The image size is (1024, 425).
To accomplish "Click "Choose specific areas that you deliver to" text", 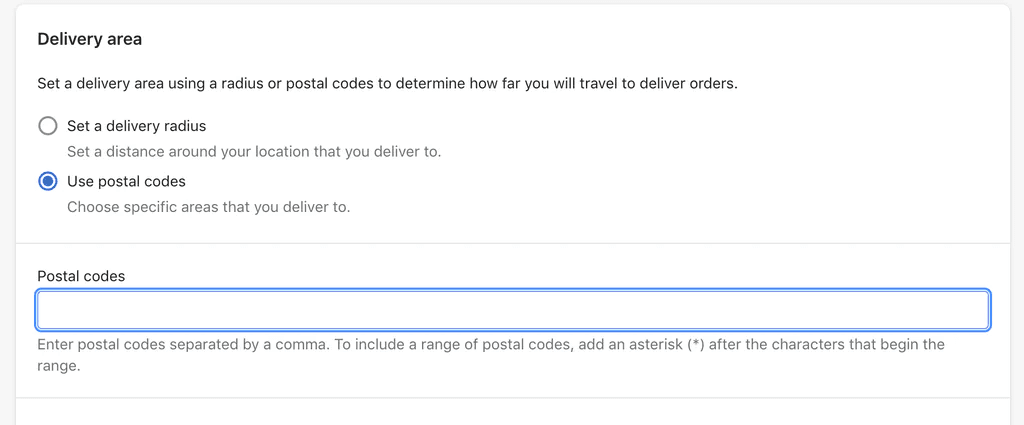I will click(208, 208).
